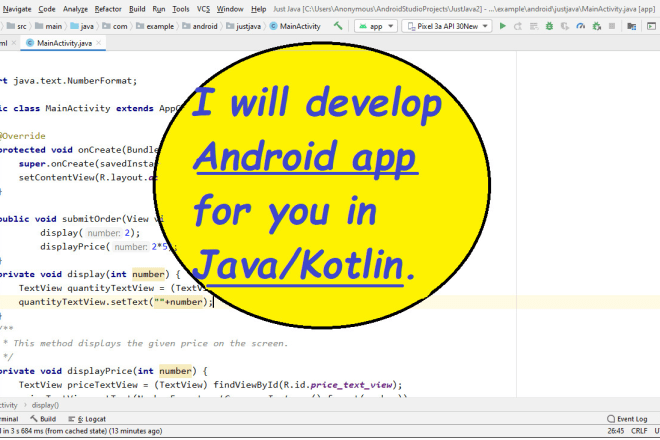Click the number parameter in displayPrice(int number)
Image resolution: width=660 pixels, height=440 pixels.
[175, 371]
